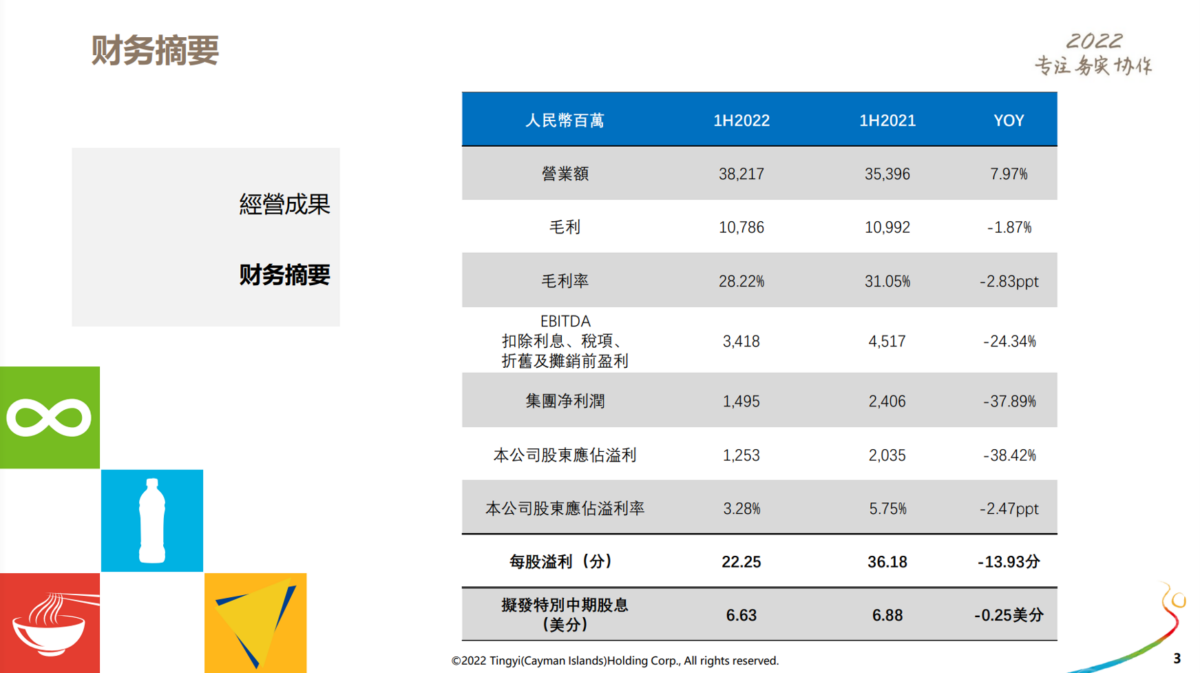Click the 28.22% margin value
1200x673 pixels.
[741, 281]
